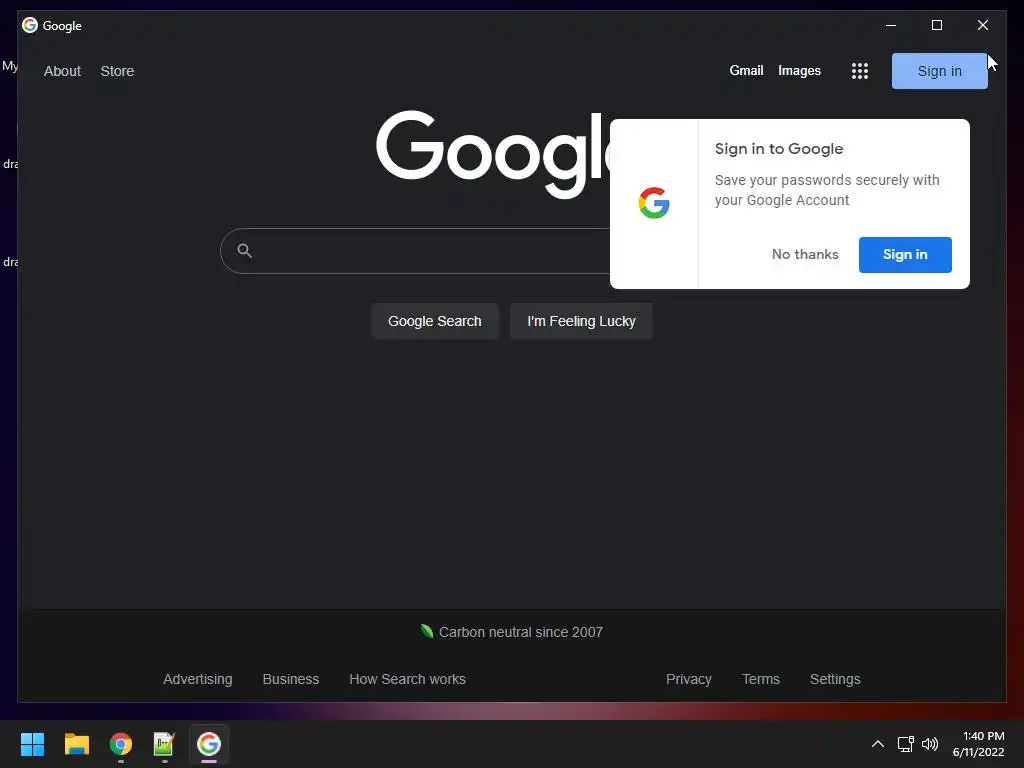This screenshot has width=1024, height=768.
Task: Click the Google Search button
Action: tap(435, 321)
